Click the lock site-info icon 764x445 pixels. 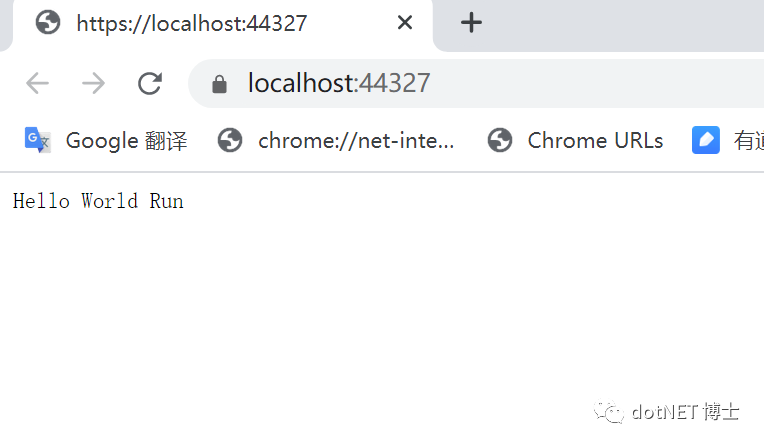click(220, 84)
